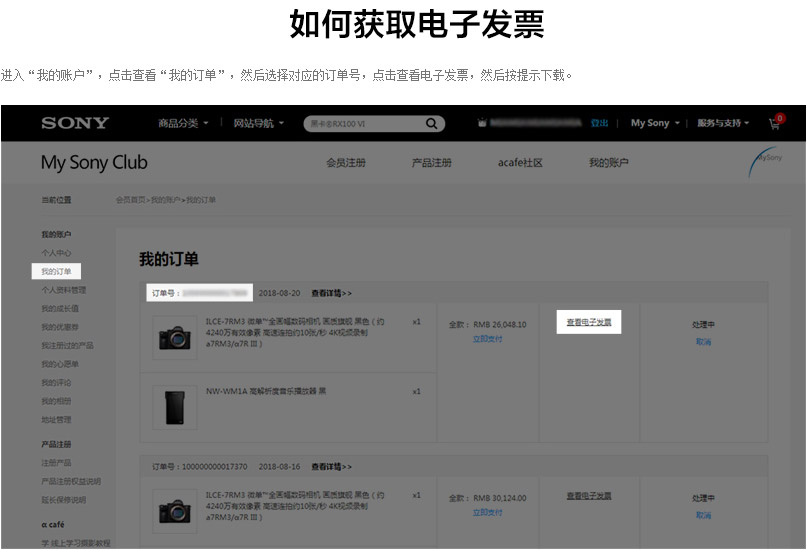Select 我的评论 in the sidebar
807x550 pixels.
(x=56, y=382)
